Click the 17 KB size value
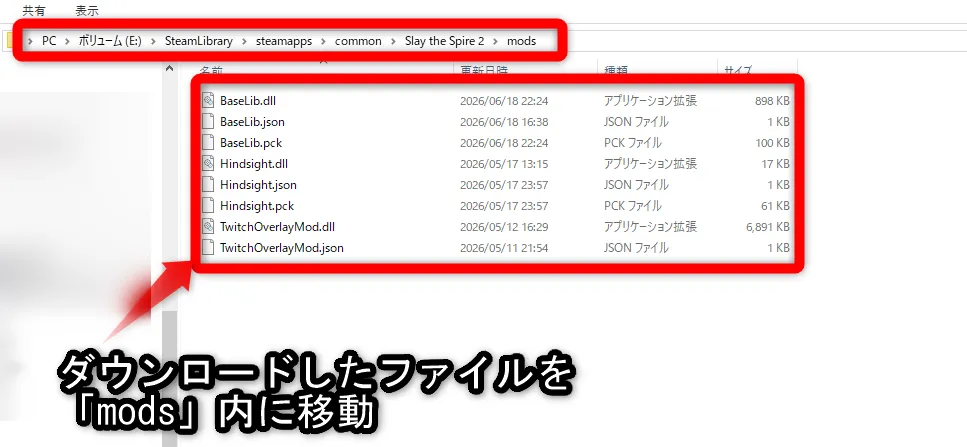967x447 pixels. (x=775, y=163)
